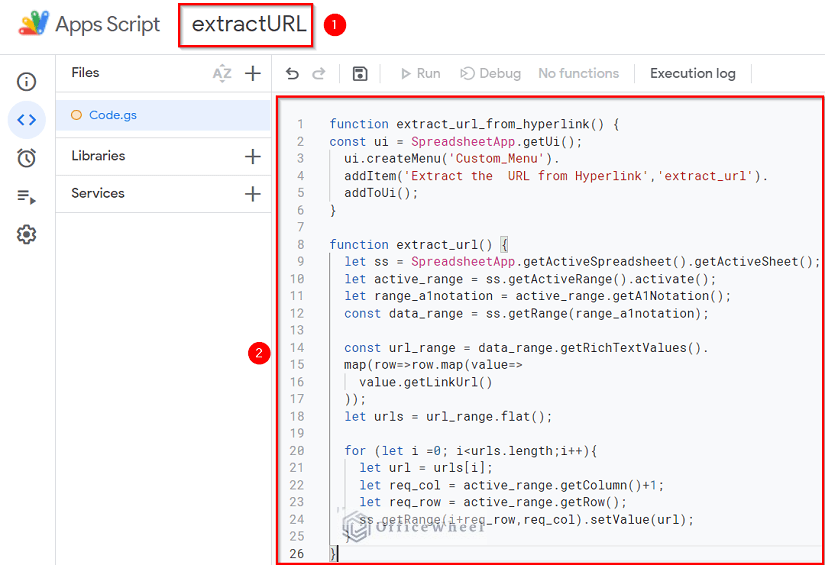Open the No functions dropdown
Image resolution: width=825 pixels, height=565 pixels.
578,73
